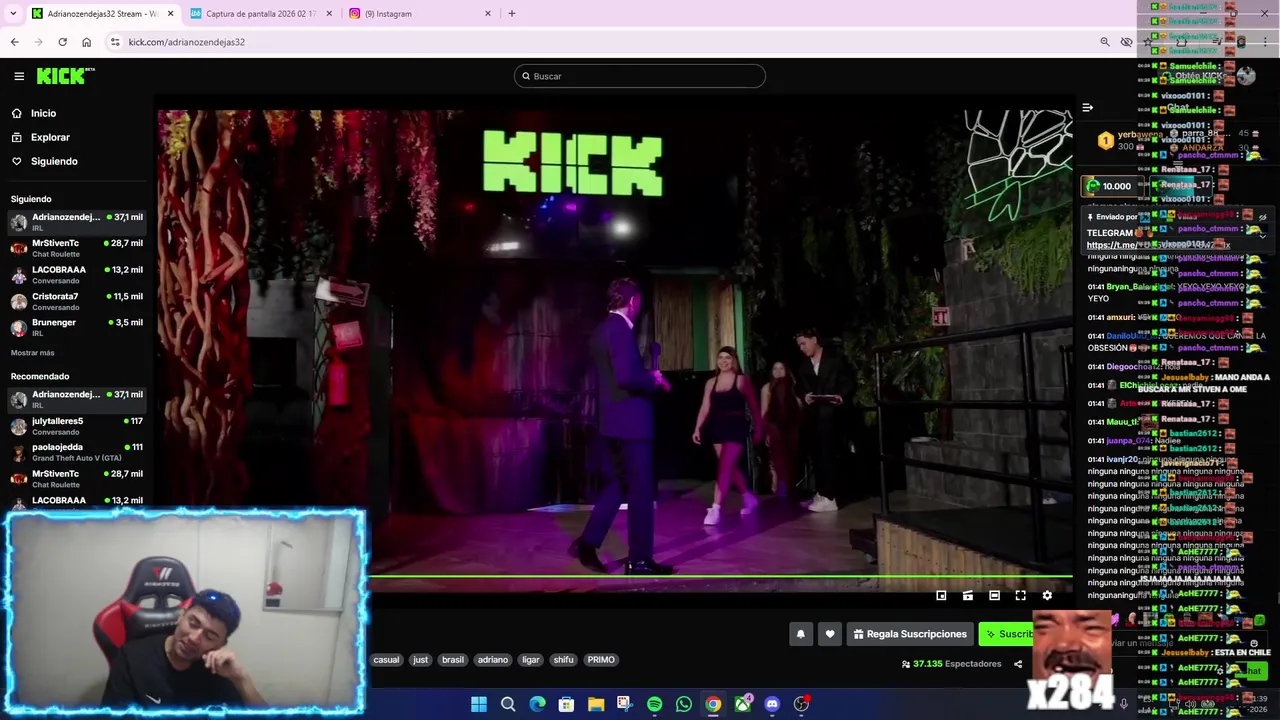Open Discord from the taskbar

[772, 704]
